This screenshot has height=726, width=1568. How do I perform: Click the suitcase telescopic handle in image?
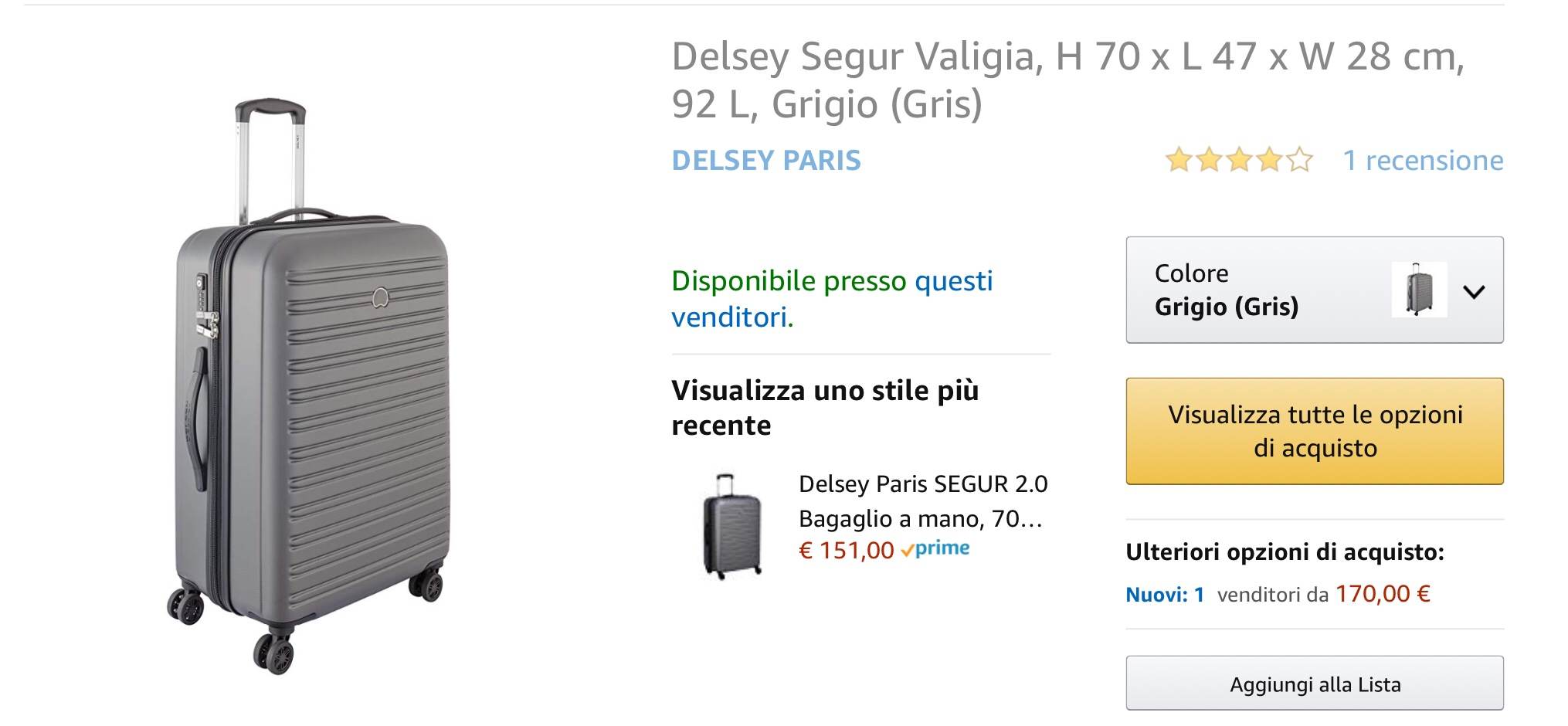270,154
